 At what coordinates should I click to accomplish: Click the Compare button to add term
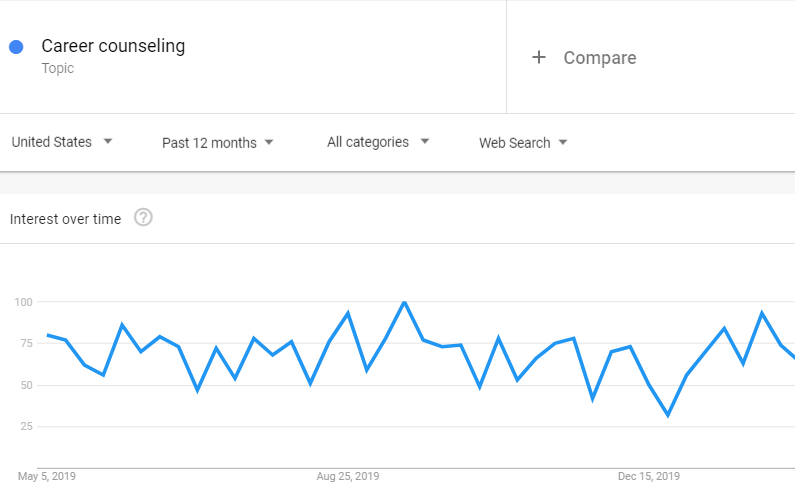[x=584, y=58]
